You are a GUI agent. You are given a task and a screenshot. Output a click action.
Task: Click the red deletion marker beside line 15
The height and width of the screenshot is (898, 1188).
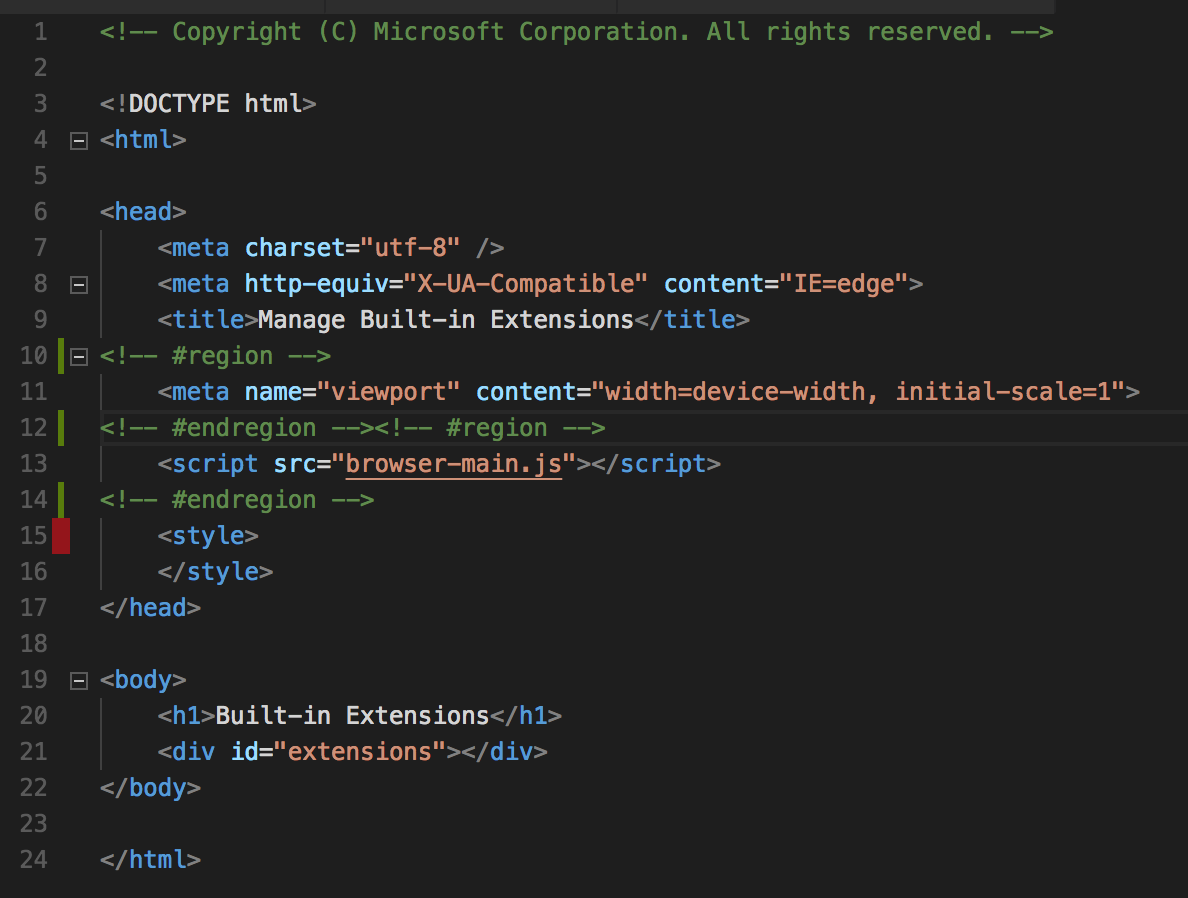click(61, 535)
